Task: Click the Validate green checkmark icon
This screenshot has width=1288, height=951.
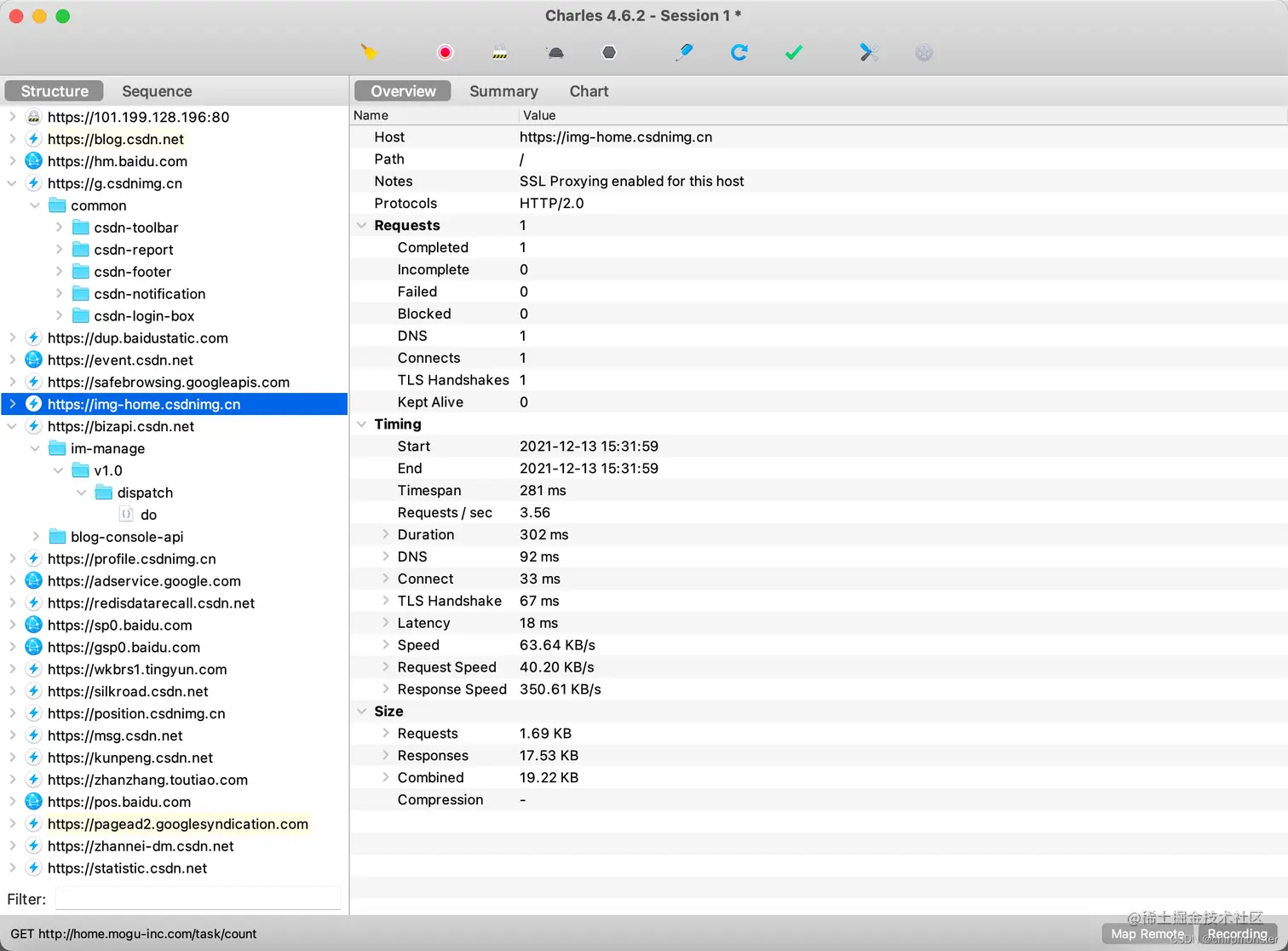Action: pos(794,53)
